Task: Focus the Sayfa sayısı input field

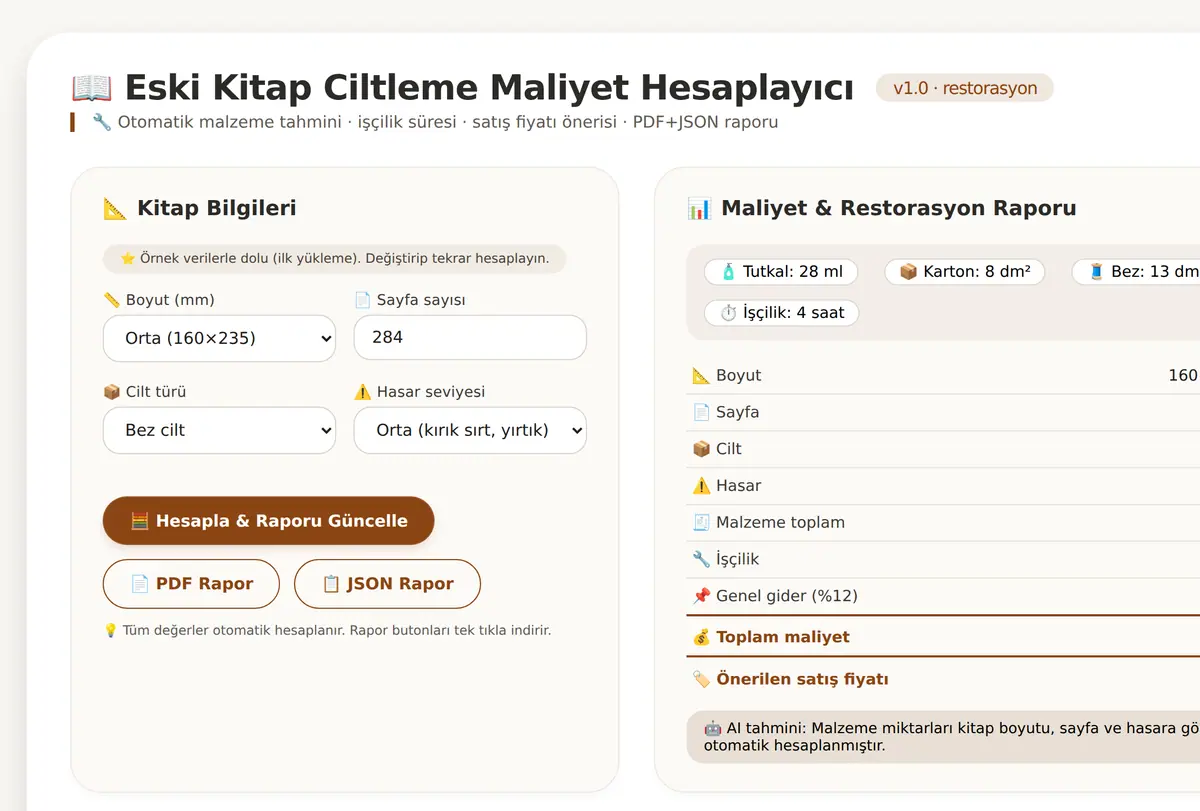Action: 470,338
